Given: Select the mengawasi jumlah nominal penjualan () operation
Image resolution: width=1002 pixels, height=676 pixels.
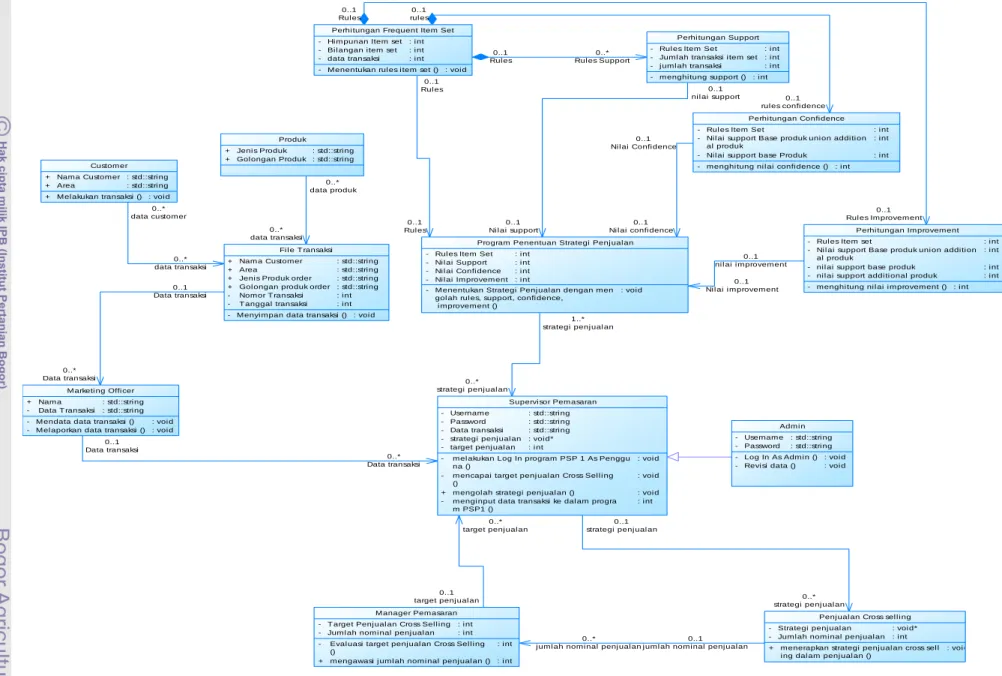Looking at the screenshot, I should [x=410, y=661].
